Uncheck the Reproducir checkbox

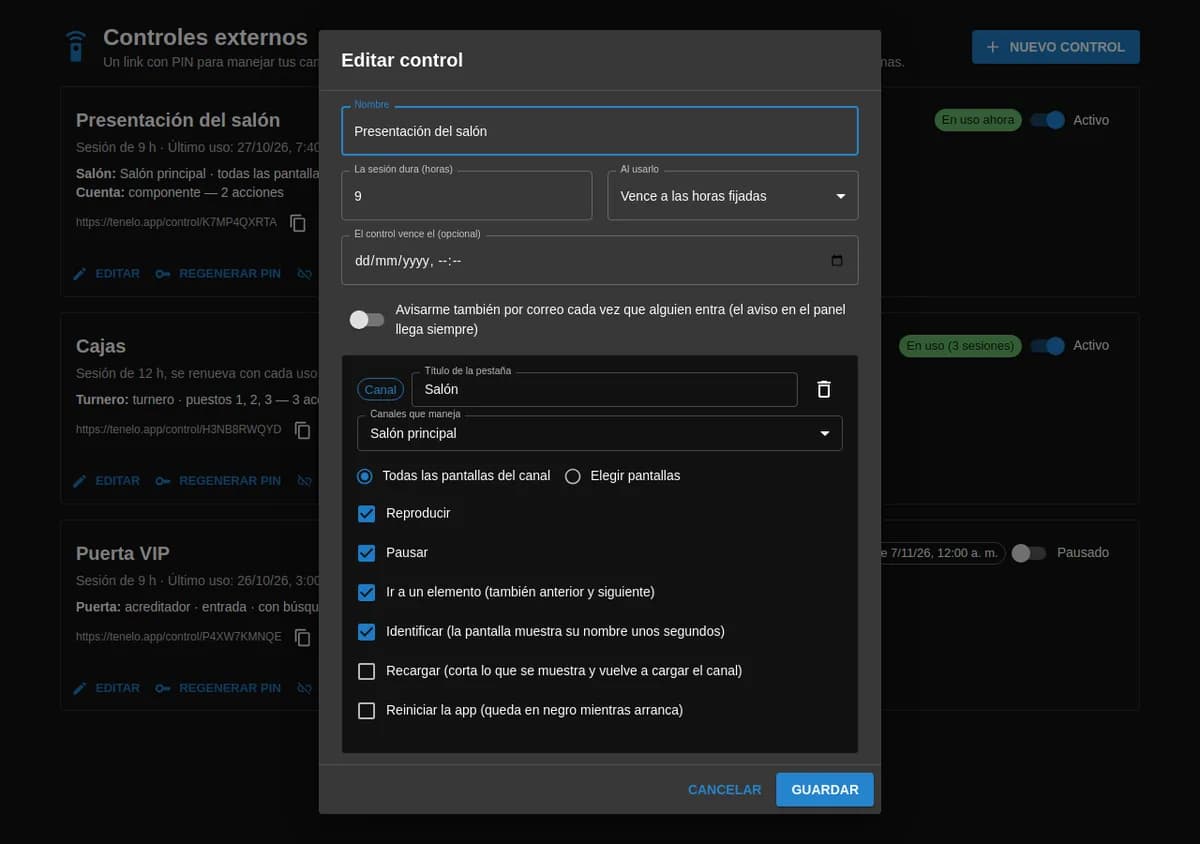point(366,514)
